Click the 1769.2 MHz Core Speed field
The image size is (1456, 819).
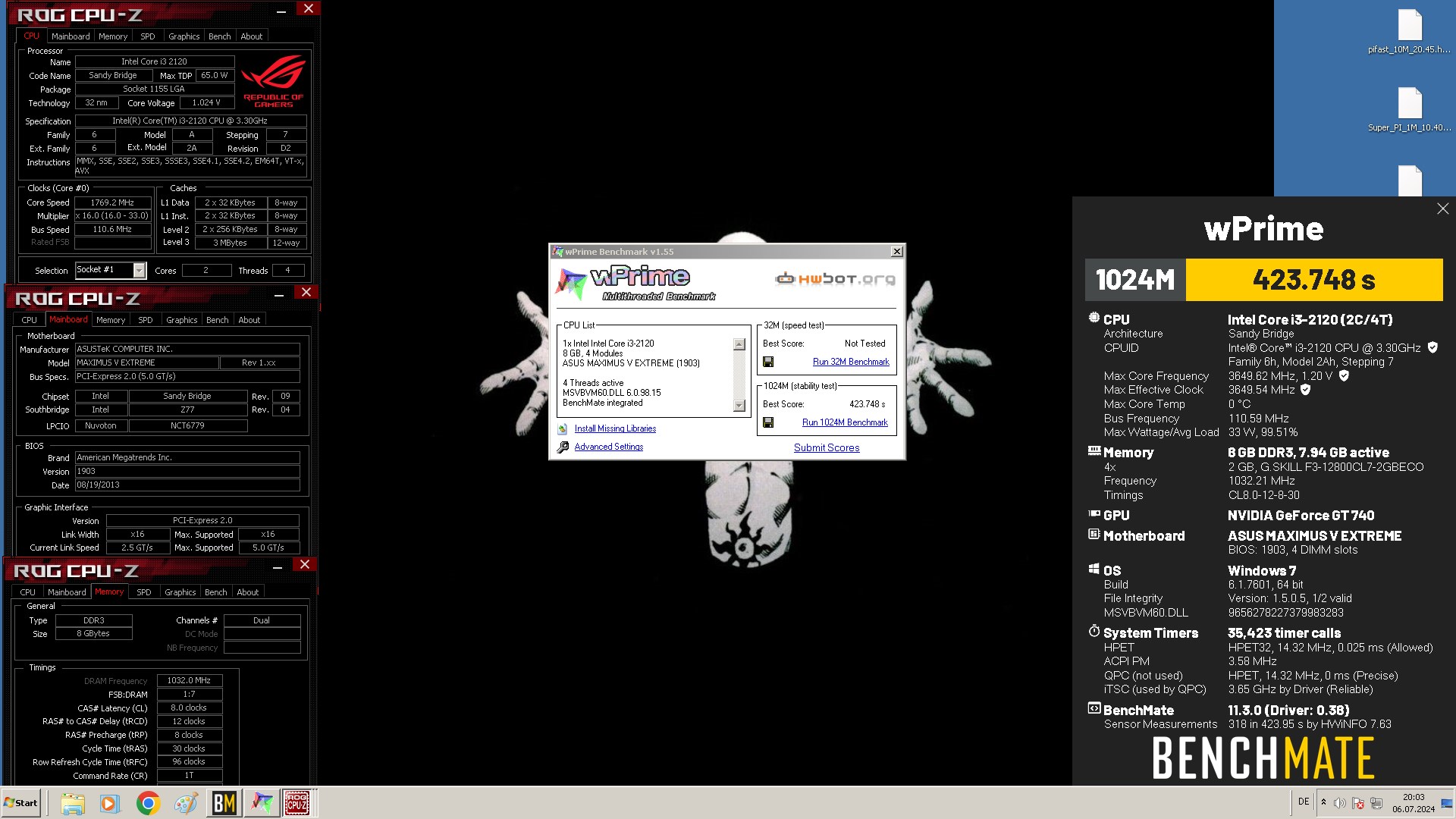pyautogui.click(x=112, y=203)
